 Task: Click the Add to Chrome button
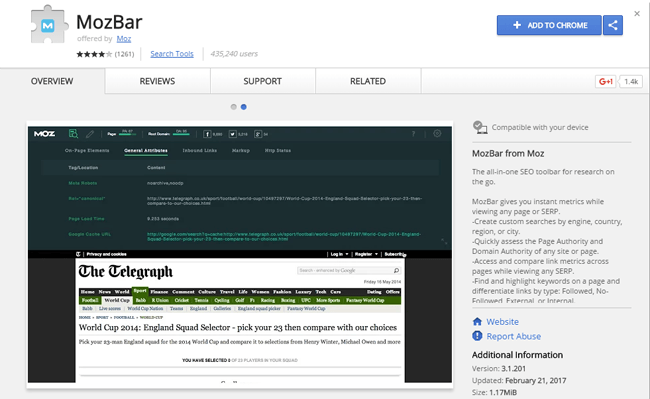tap(549, 25)
